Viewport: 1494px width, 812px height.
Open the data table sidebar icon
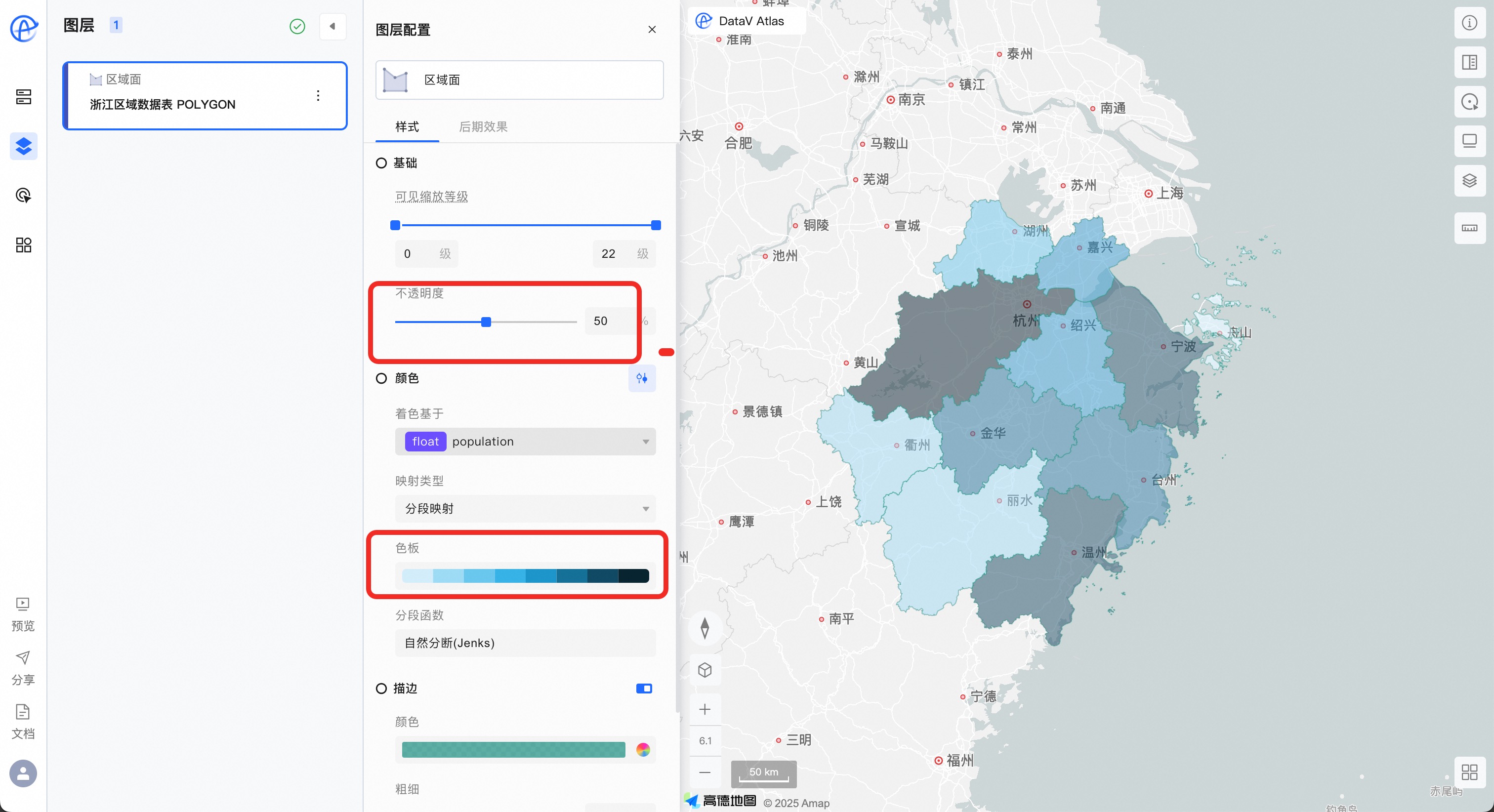point(23,97)
